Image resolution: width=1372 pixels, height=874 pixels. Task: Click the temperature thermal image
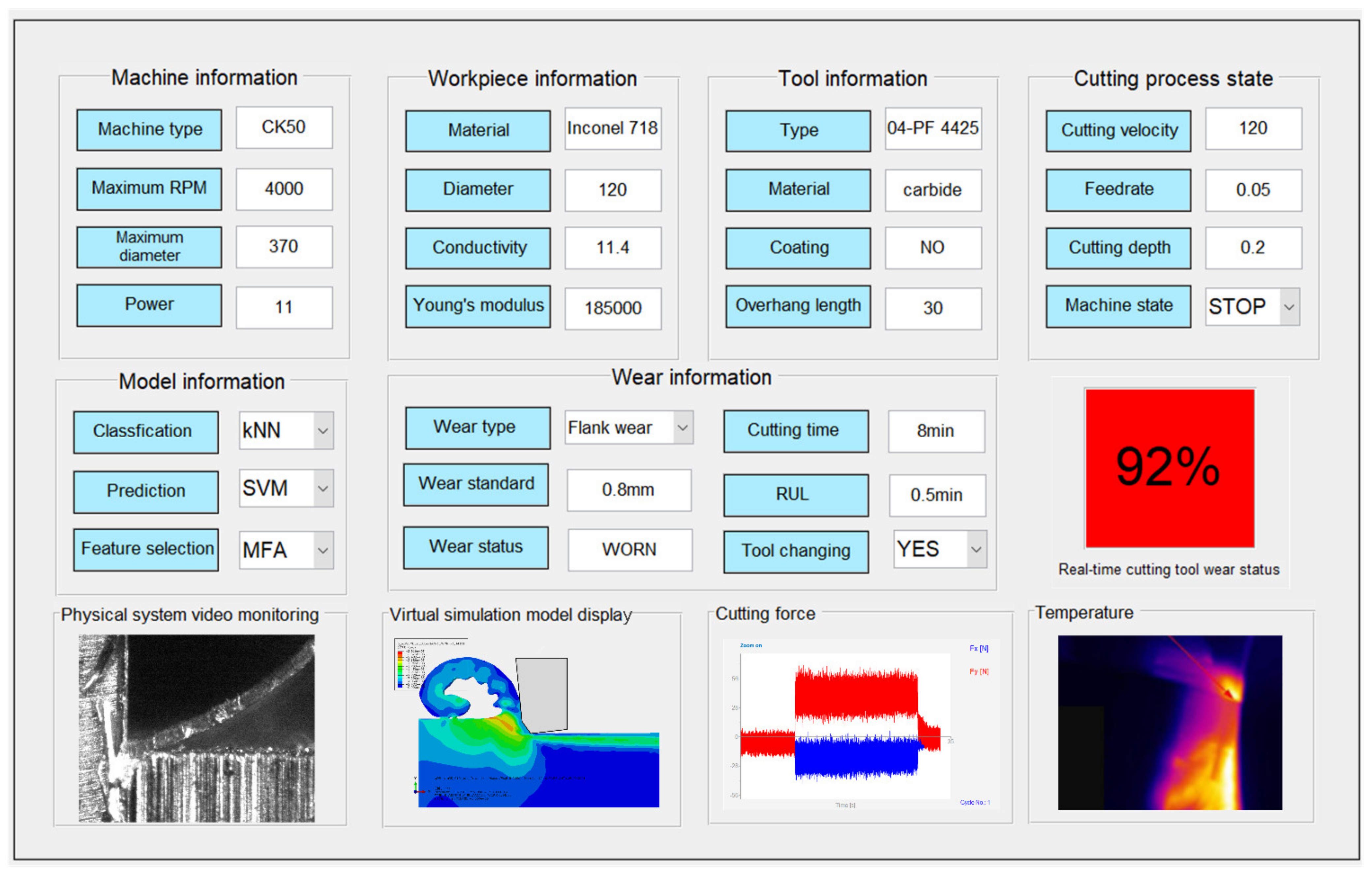[x=1170, y=722]
